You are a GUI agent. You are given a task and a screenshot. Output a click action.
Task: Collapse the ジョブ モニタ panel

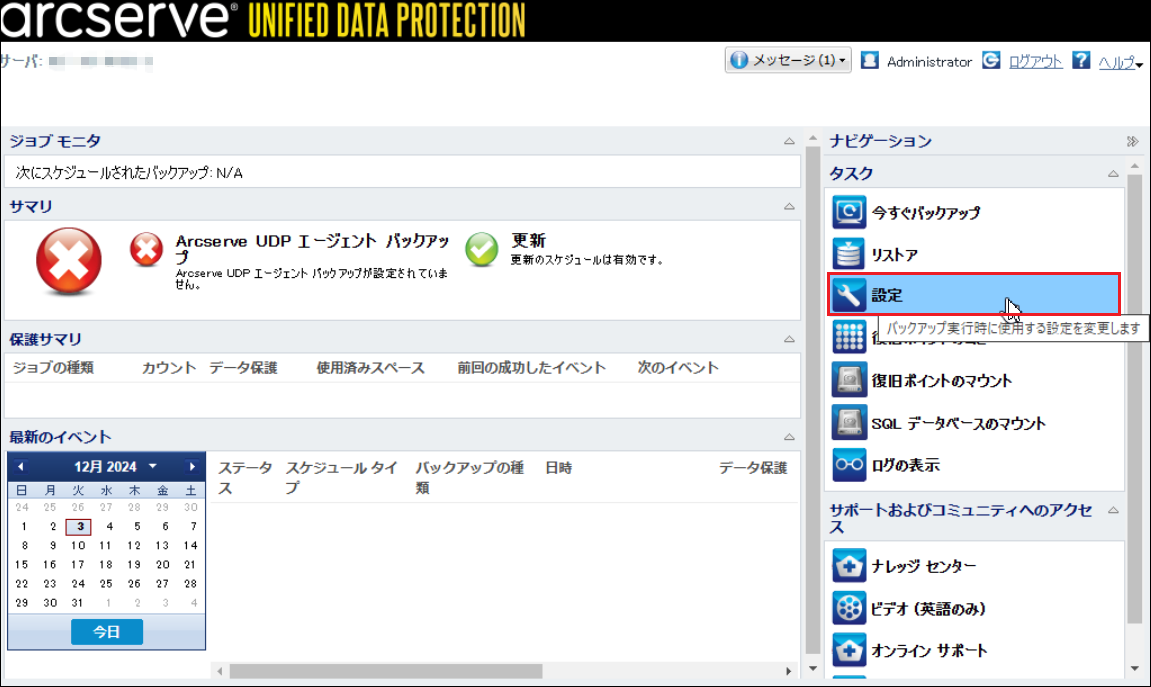(x=789, y=141)
